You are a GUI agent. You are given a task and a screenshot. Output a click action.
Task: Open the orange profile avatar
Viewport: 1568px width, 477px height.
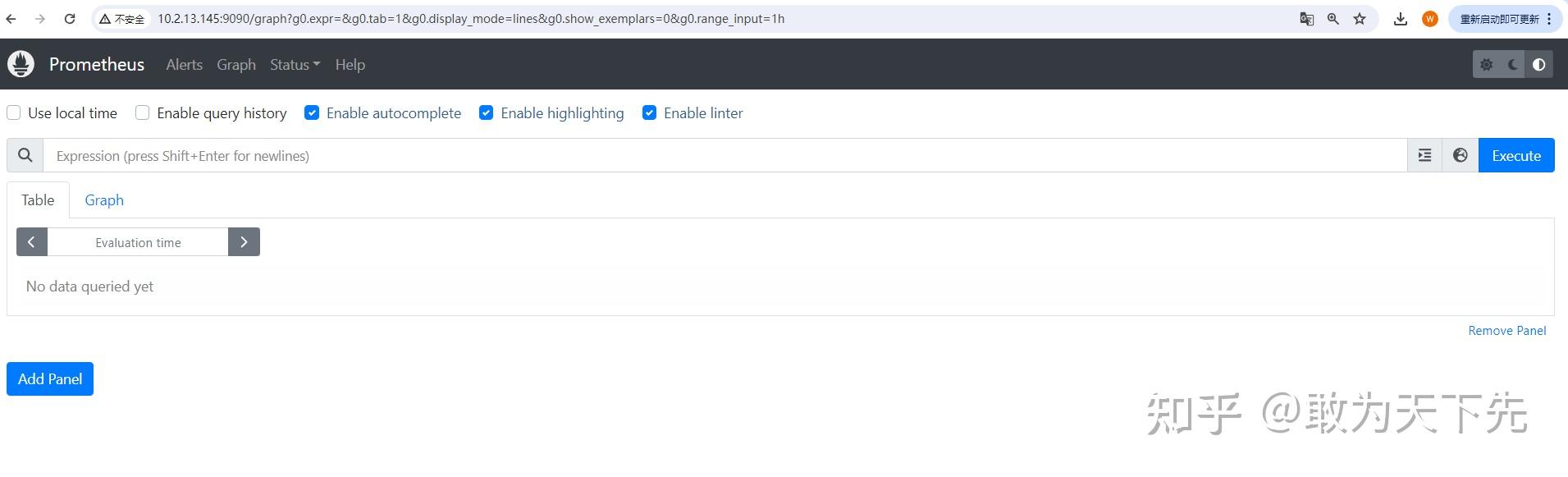1430,19
